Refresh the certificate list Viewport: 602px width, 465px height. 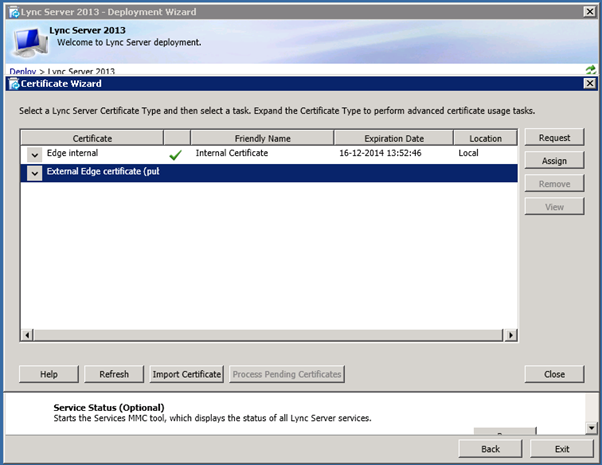(x=114, y=374)
